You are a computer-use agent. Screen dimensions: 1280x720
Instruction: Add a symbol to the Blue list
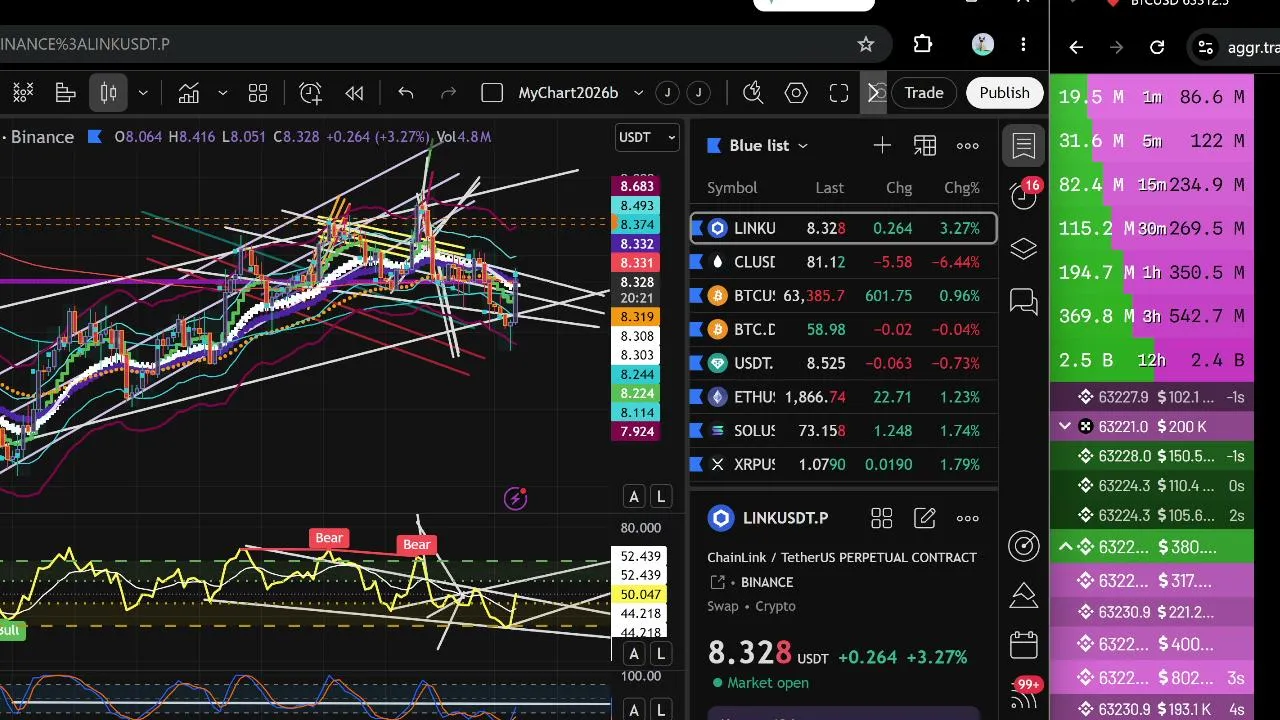click(x=882, y=146)
